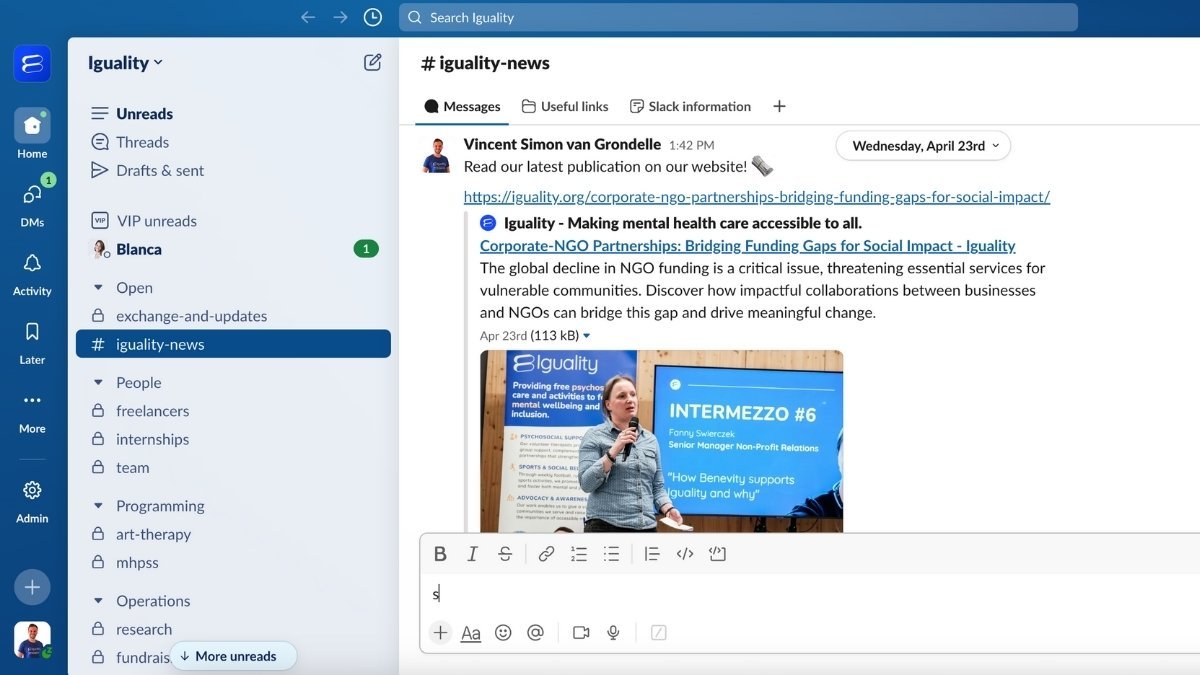Open the user profile avatar
Viewport: 1200px width, 675px height.
click(32, 640)
